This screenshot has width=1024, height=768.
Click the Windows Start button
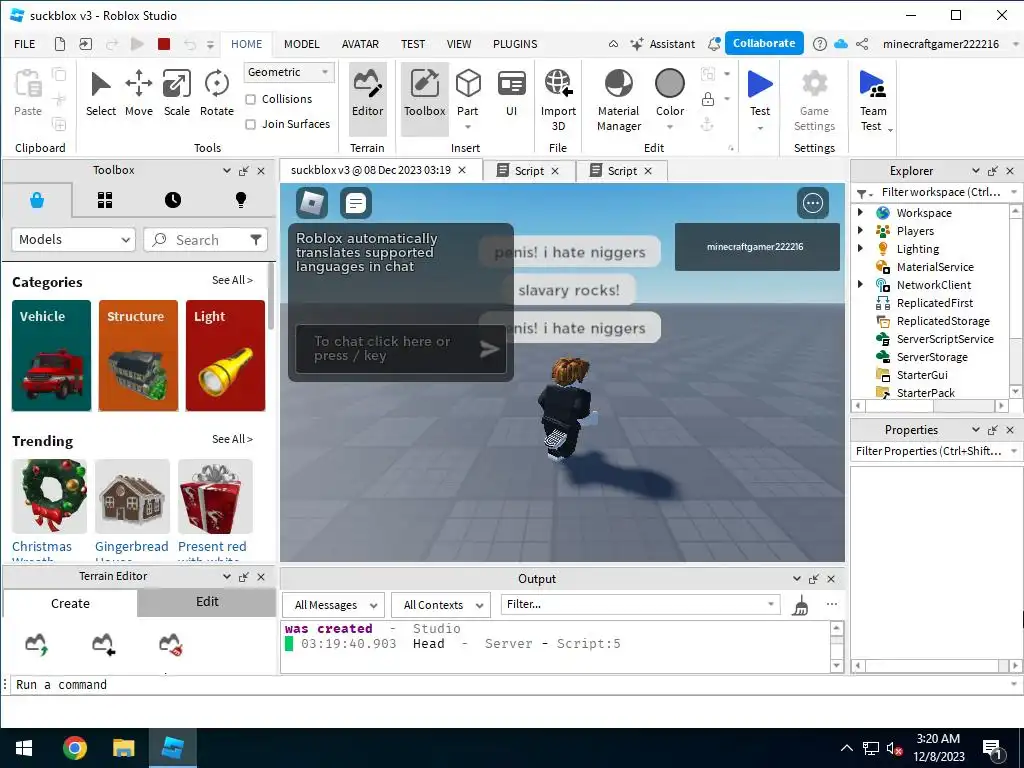(x=24, y=748)
